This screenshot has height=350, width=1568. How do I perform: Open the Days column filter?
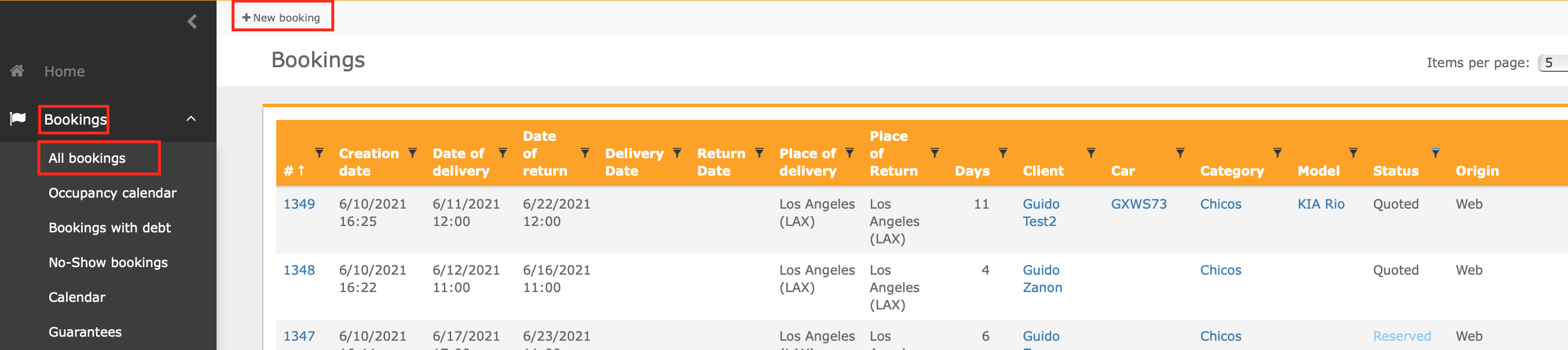point(1002,154)
